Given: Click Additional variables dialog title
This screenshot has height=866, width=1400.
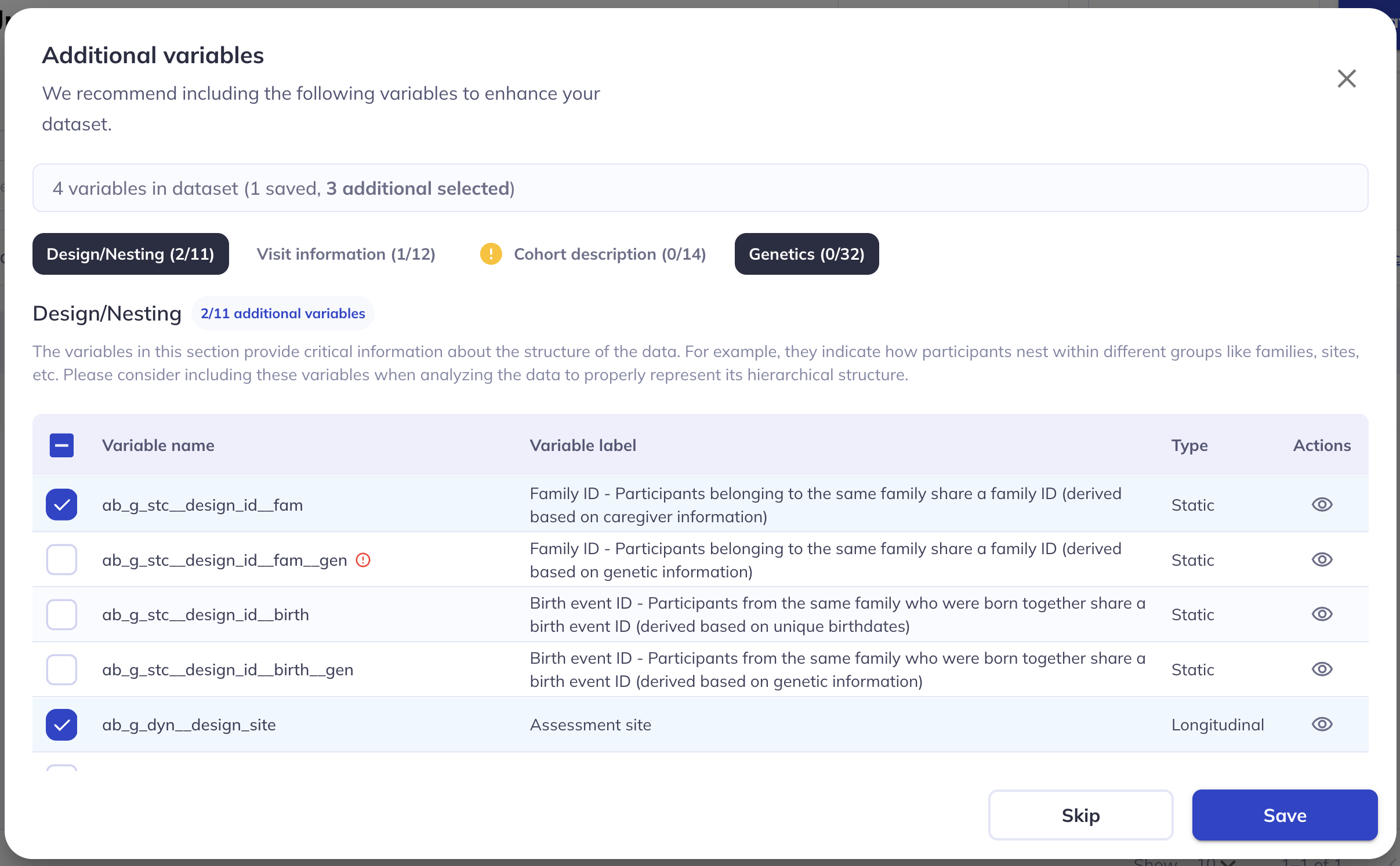Looking at the screenshot, I should pyautogui.click(x=153, y=55).
